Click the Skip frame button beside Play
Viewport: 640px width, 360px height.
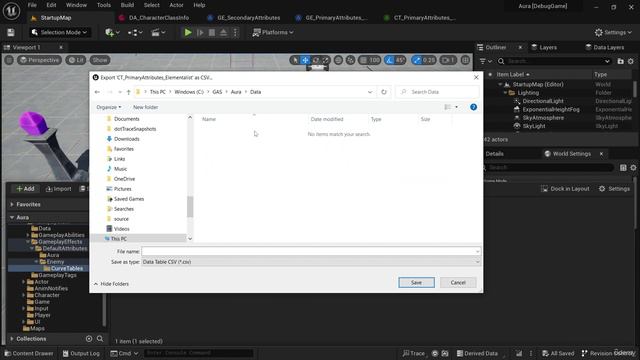click(x=200, y=32)
